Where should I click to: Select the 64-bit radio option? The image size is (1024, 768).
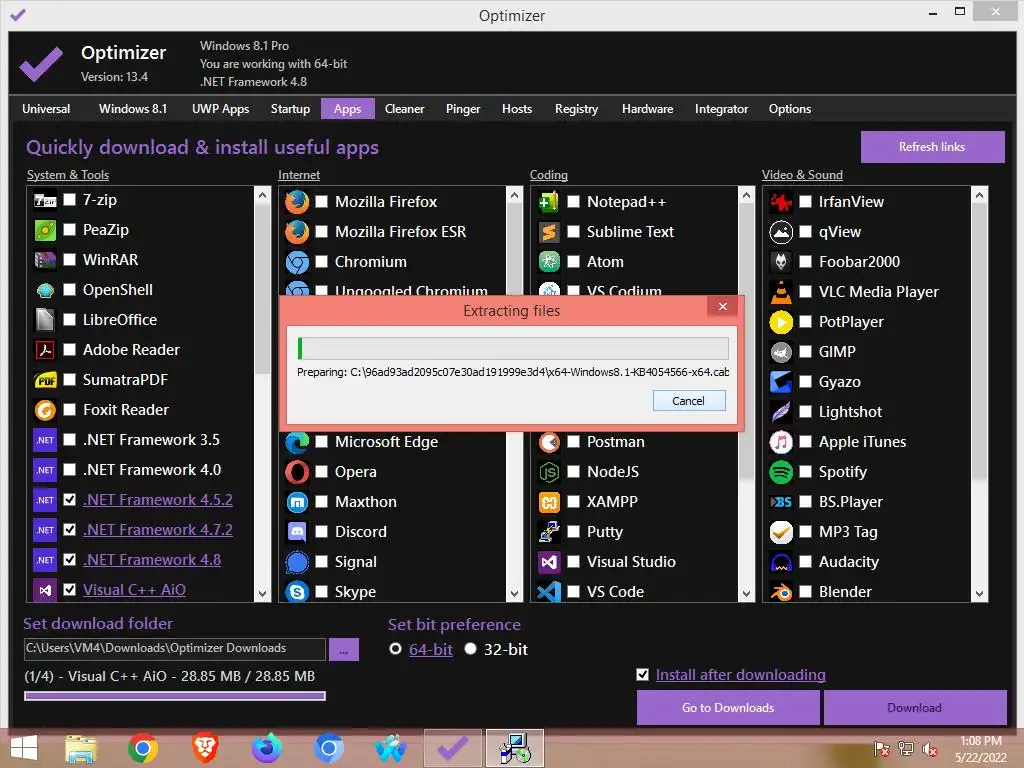coord(395,649)
